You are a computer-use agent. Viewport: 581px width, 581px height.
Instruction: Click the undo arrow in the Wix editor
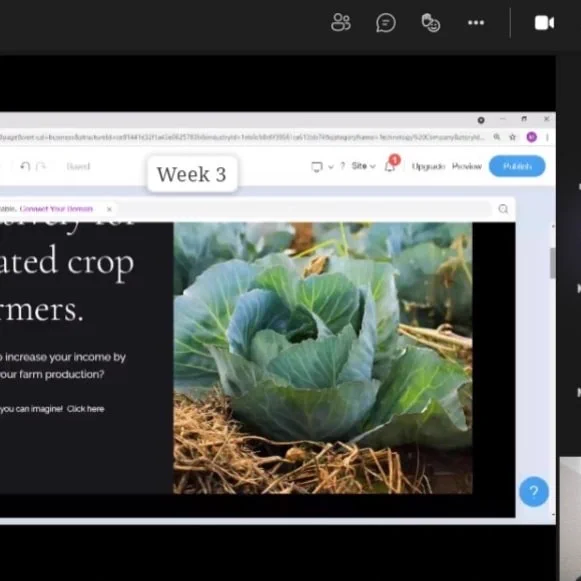25,166
